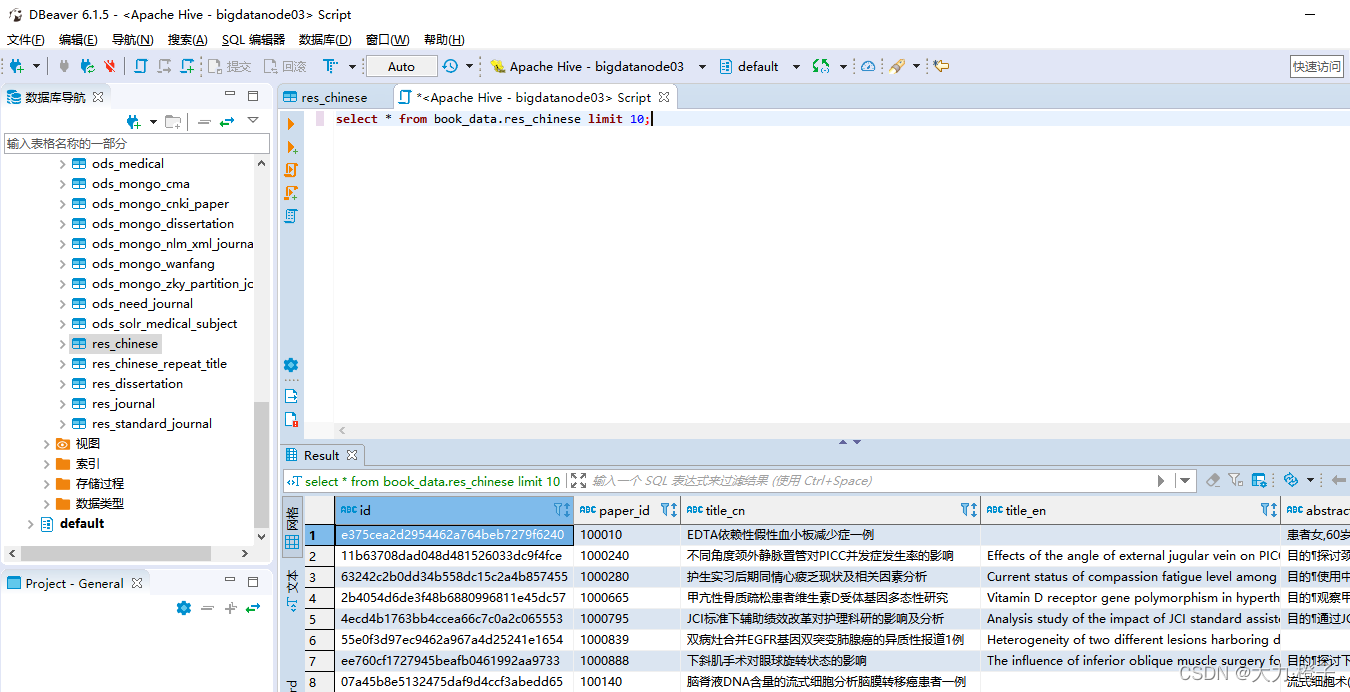This screenshot has width=1350, height=692.
Task: Click the pen tool toolbar icon
Action: (x=897, y=66)
